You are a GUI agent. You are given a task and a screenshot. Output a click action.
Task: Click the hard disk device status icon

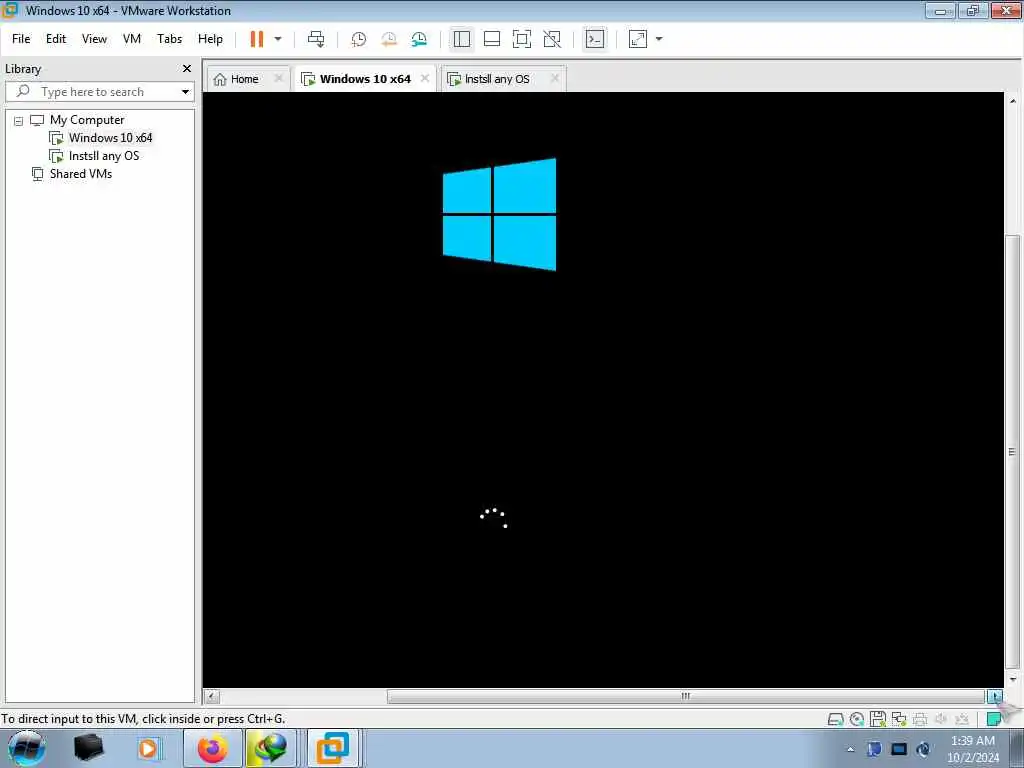835,720
